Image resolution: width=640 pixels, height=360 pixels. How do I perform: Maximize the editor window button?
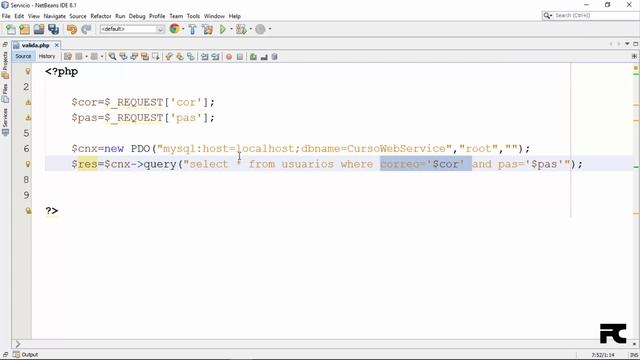coord(636,44)
